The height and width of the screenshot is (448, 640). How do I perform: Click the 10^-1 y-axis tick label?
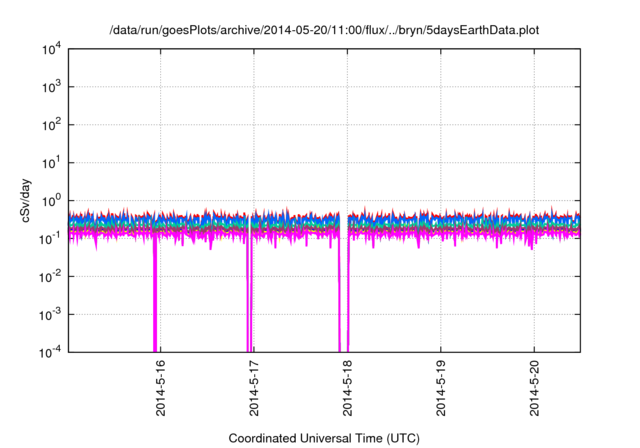tap(50, 239)
